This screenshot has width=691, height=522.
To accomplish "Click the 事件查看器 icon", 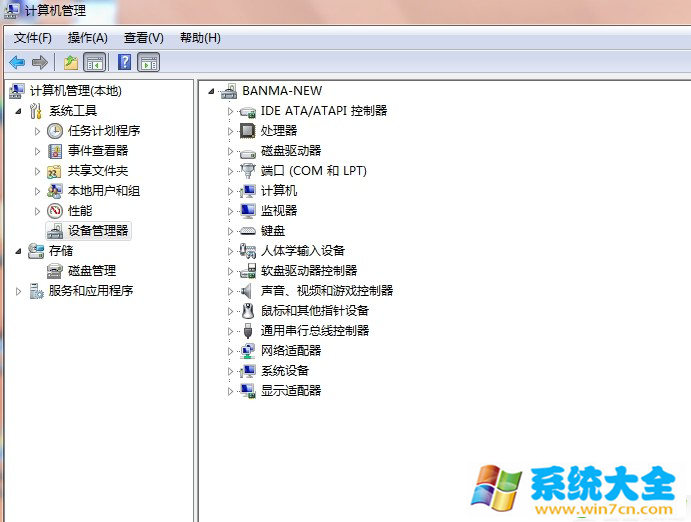I will (x=55, y=151).
